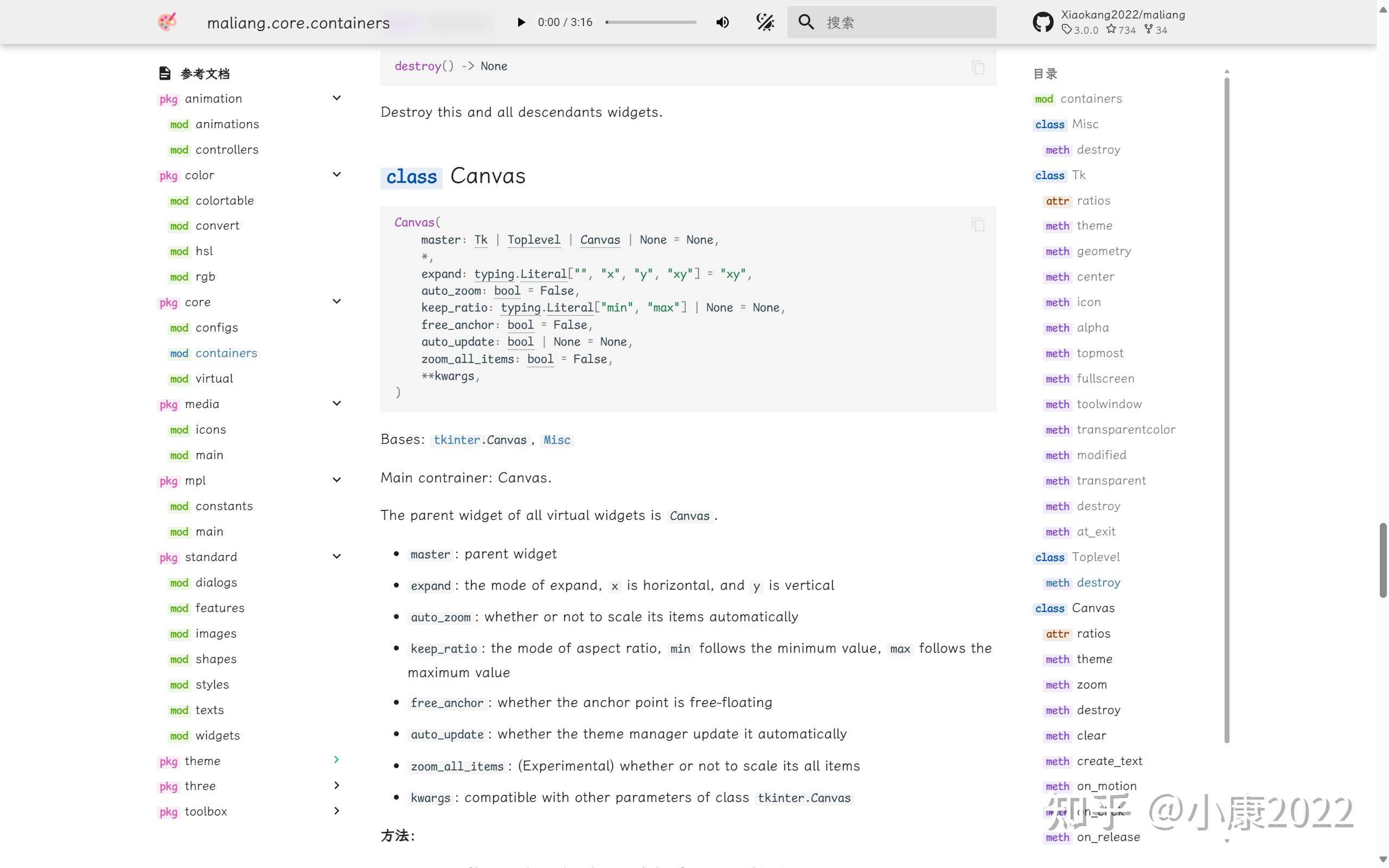Image resolution: width=1389 pixels, height=868 pixels.
Task: Jump to class Tk in table of contents
Action: [x=1060, y=175]
